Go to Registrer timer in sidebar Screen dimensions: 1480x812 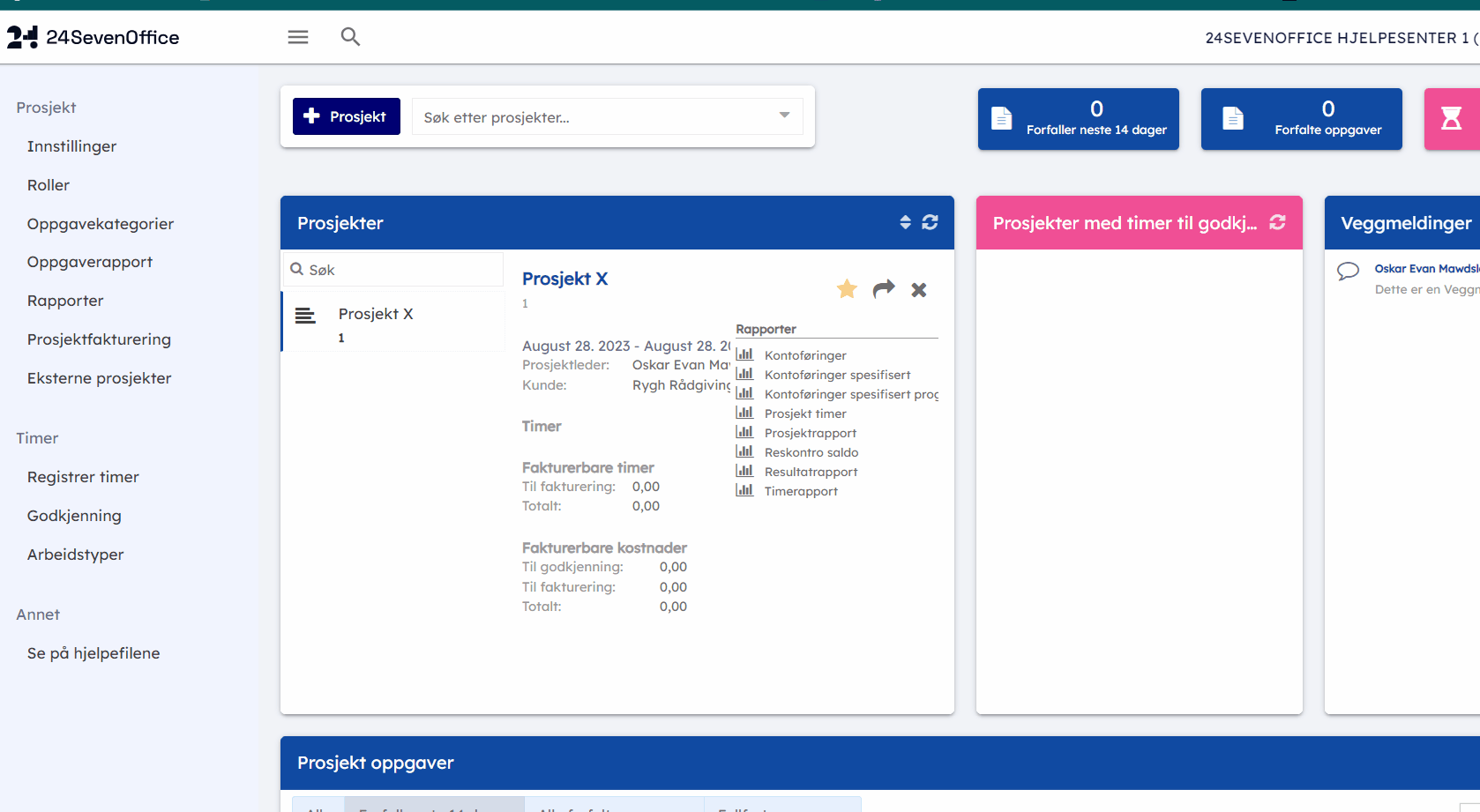(83, 477)
